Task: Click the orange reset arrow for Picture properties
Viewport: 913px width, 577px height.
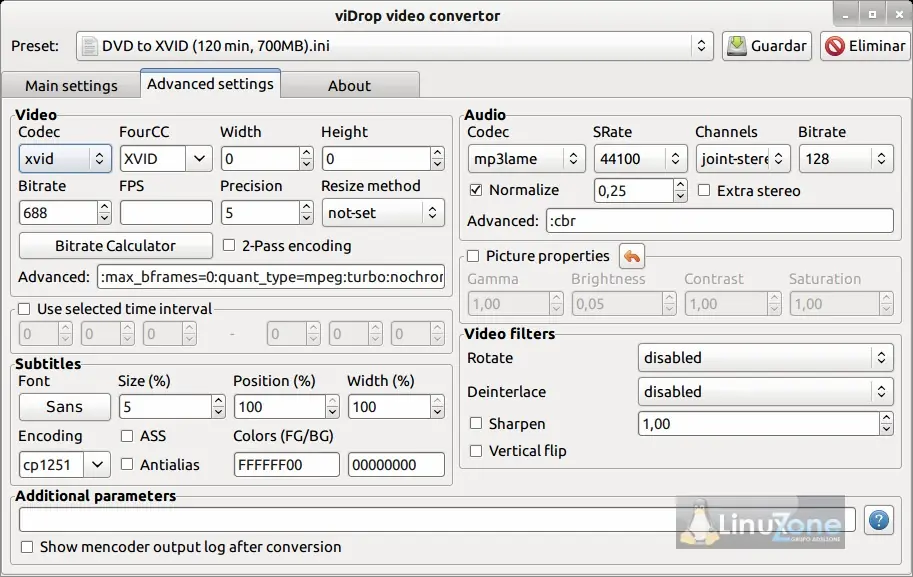Action: click(x=632, y=256)
